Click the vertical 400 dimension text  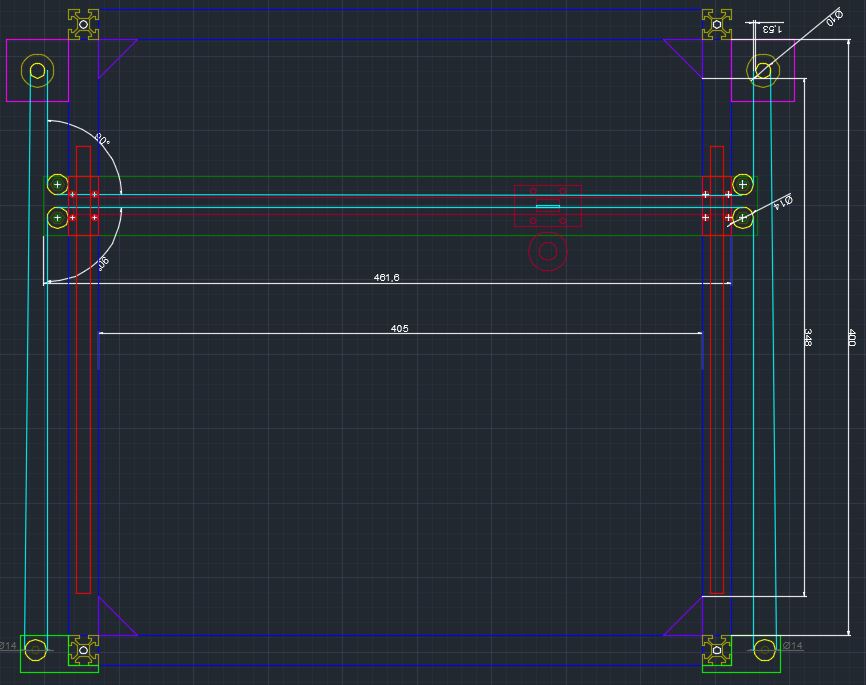click(851, 338)
